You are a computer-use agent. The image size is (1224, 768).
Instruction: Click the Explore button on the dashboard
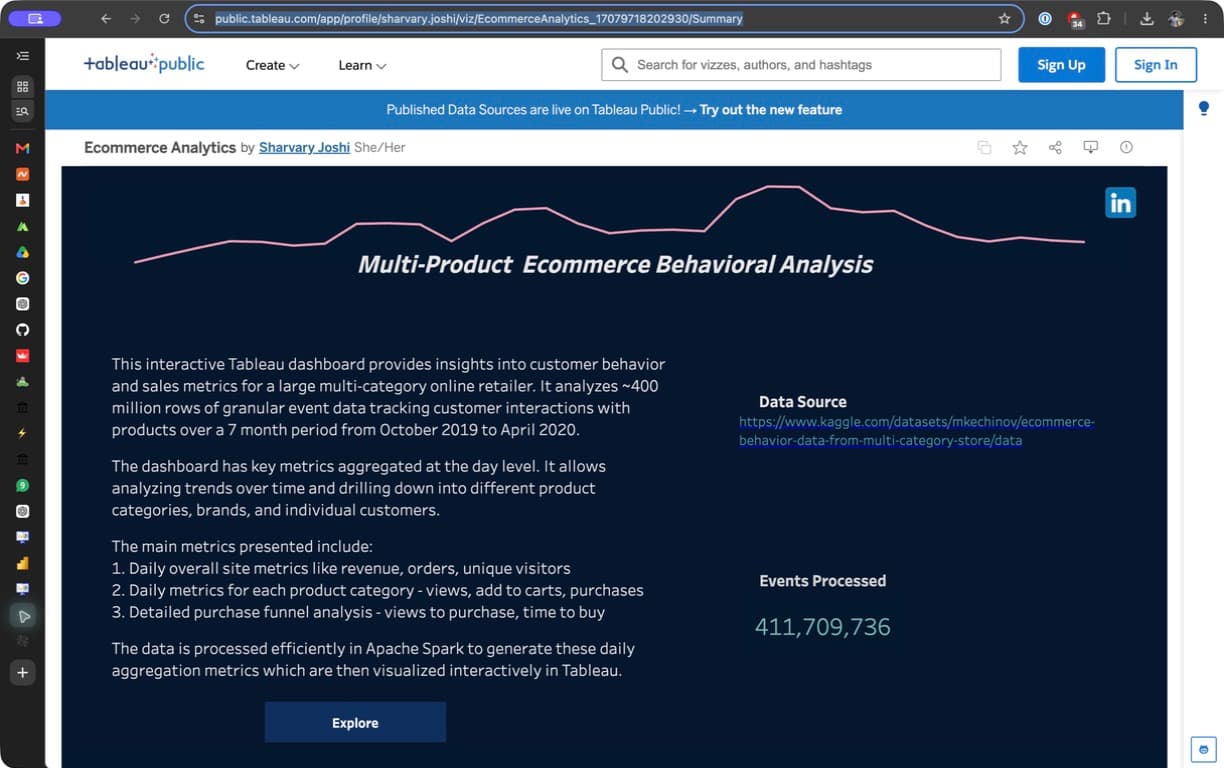coord(355,723)
